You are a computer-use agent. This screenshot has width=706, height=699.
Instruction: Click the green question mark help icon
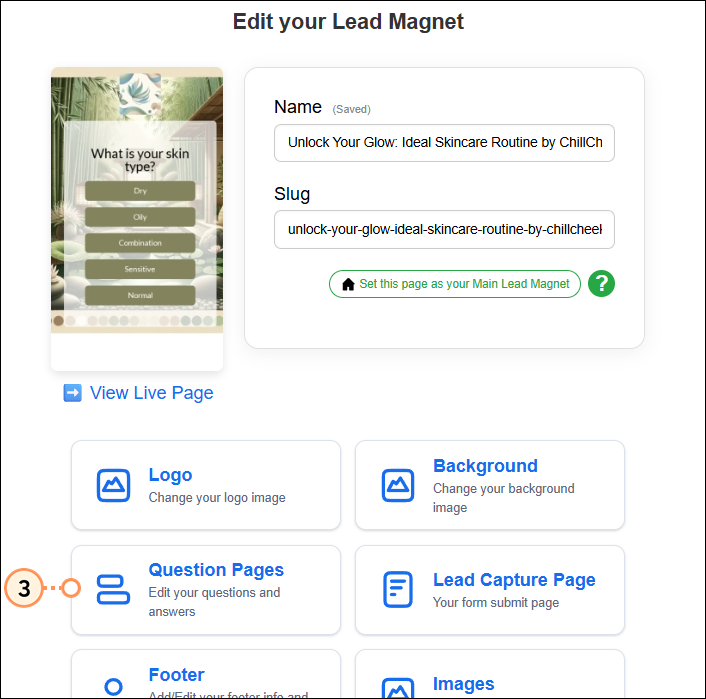(x=601, y=284)
